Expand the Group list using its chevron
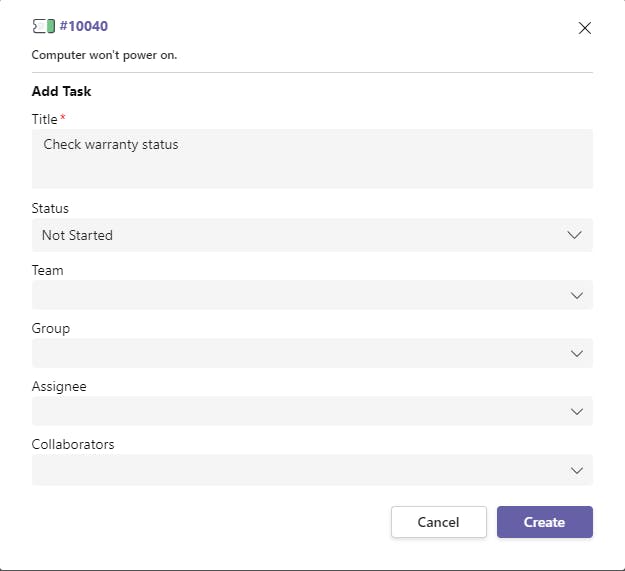The height and width of the screenshot is (571, 625). (575, 353)
